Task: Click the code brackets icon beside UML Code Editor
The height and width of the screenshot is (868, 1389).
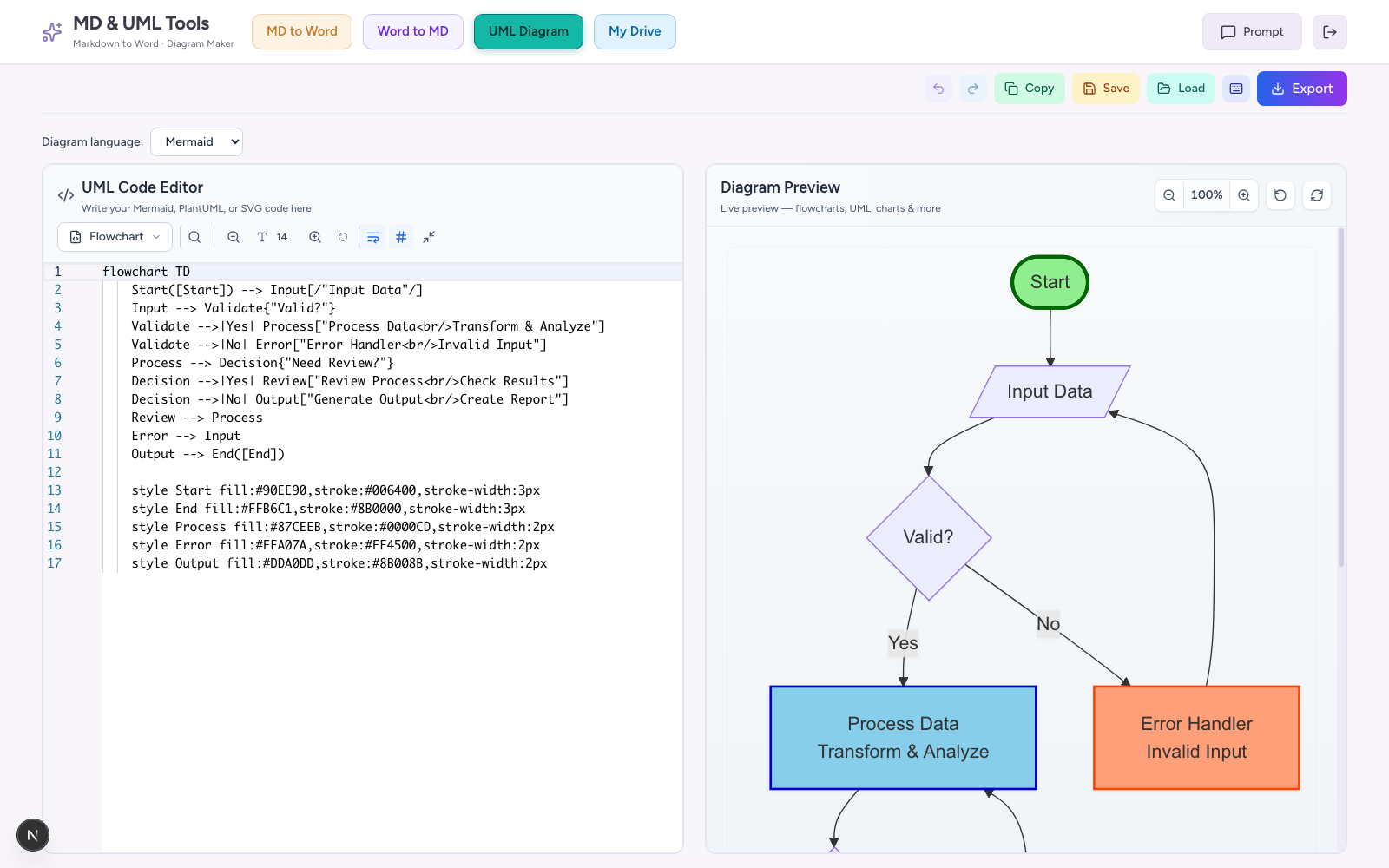Action: pyautogui.click(x=66, y=195)
